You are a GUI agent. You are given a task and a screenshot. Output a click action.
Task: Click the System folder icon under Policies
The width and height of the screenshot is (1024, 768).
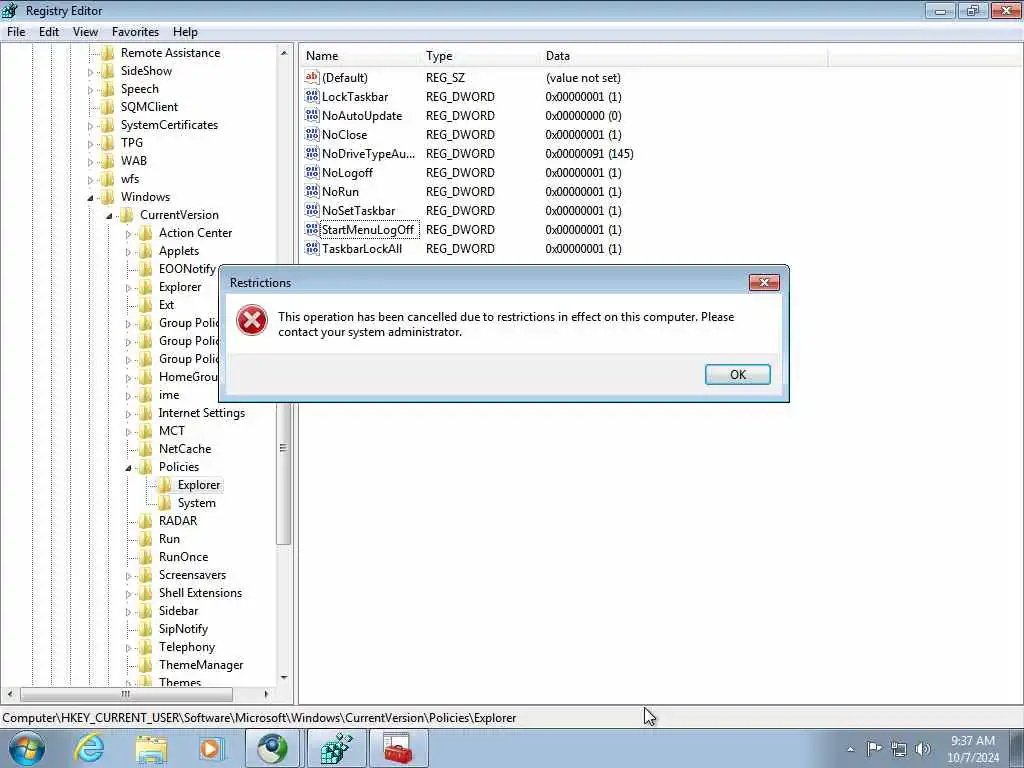pos(165,503)
